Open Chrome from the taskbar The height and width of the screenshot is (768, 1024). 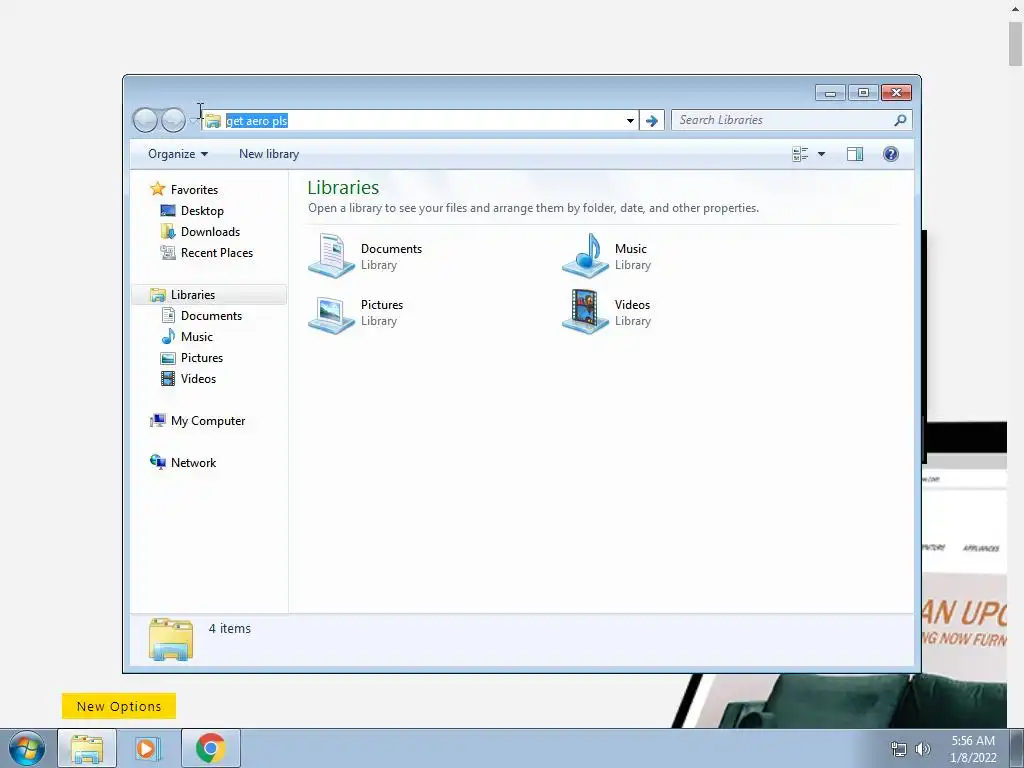pos(210,748)
